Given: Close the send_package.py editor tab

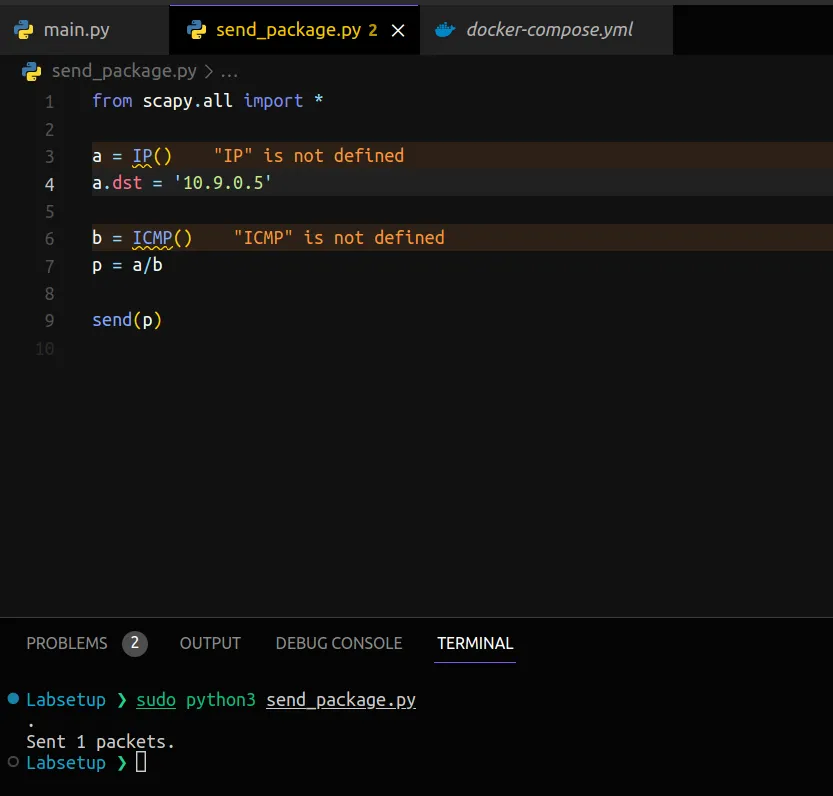Looking at the screenshot, I should tap(398, 31).
